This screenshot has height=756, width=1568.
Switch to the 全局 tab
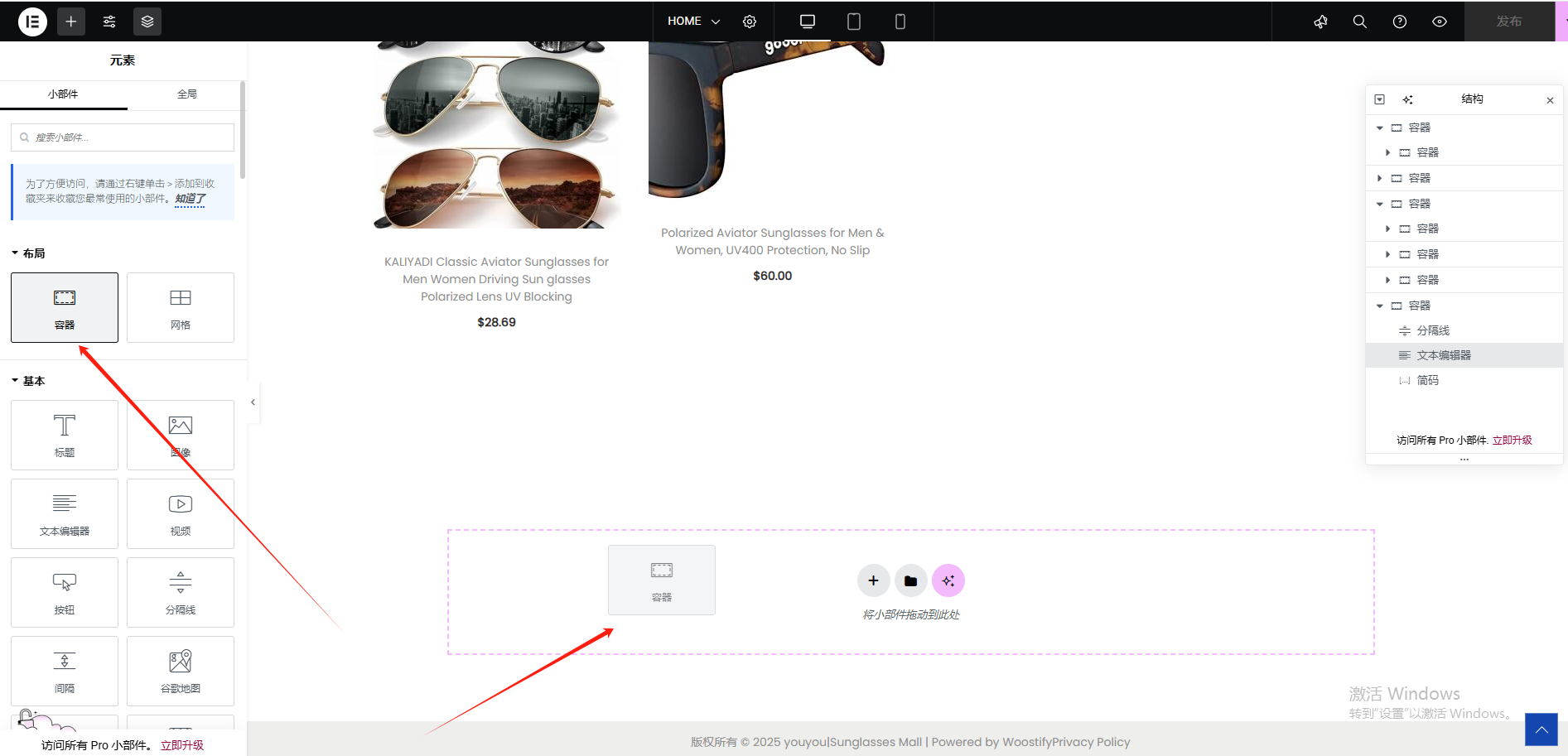[187, 94]
